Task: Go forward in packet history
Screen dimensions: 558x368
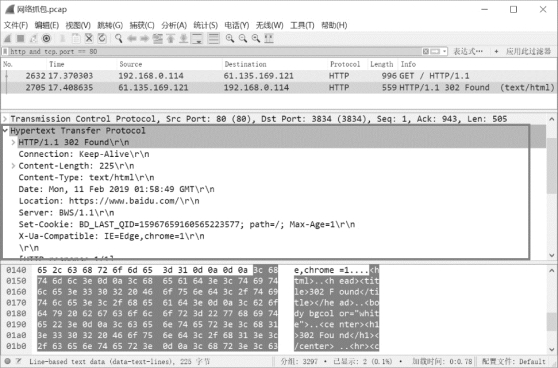Action: tap(144, 38)
